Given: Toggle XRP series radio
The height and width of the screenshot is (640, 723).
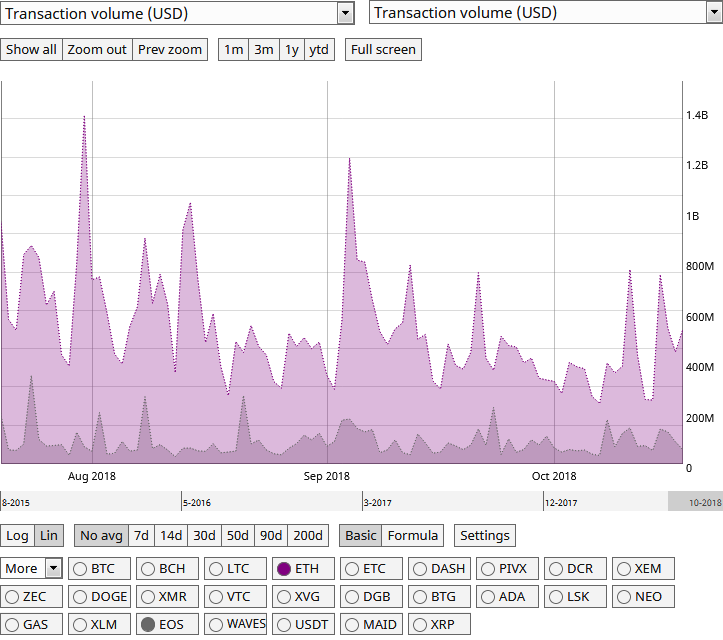Looking at the screenshot, I should [x=439, y=624].
